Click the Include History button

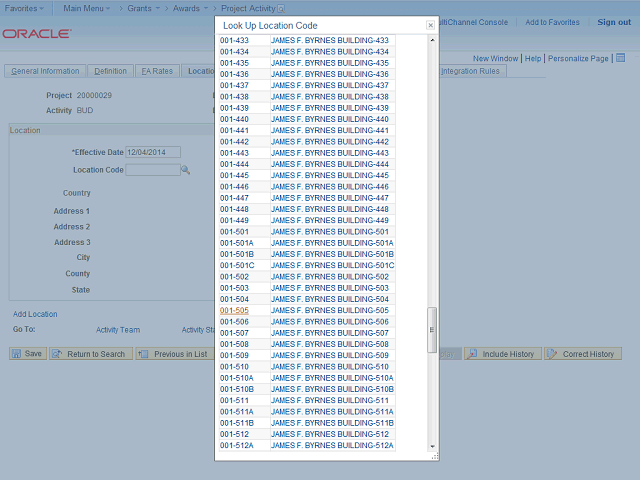[503, 354]
